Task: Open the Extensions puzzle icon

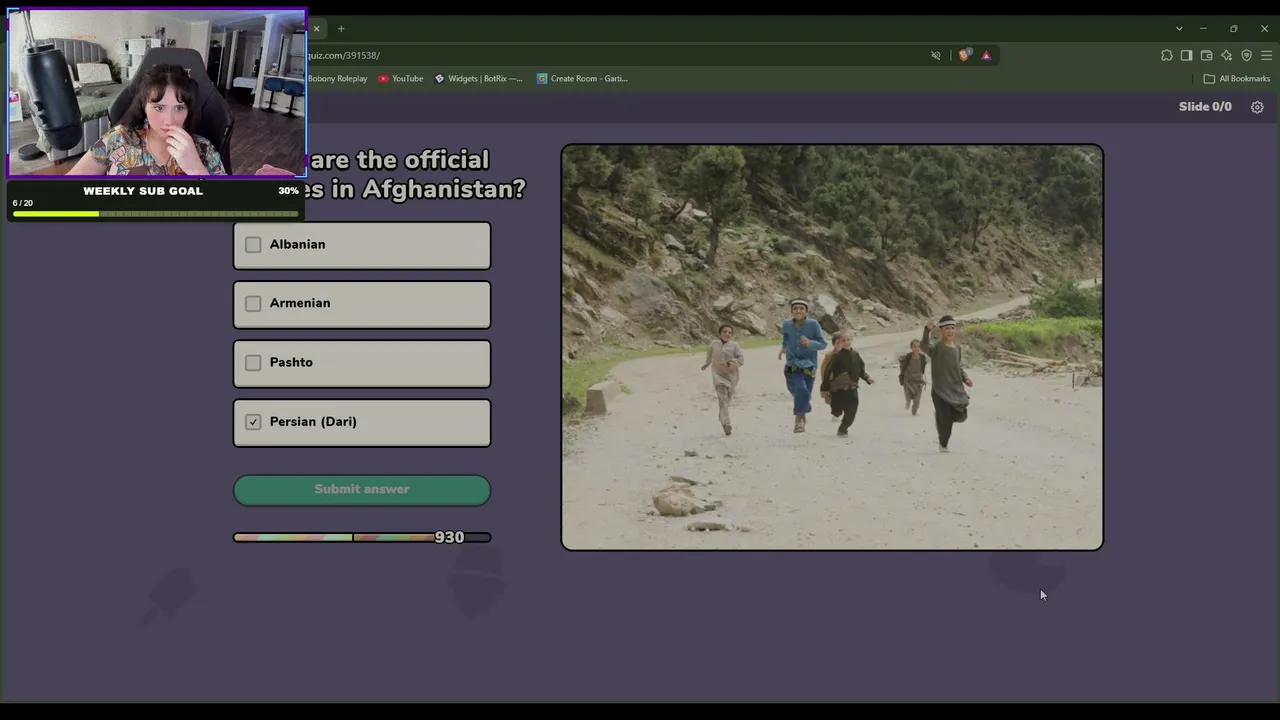Action: tap(1167, 56)
